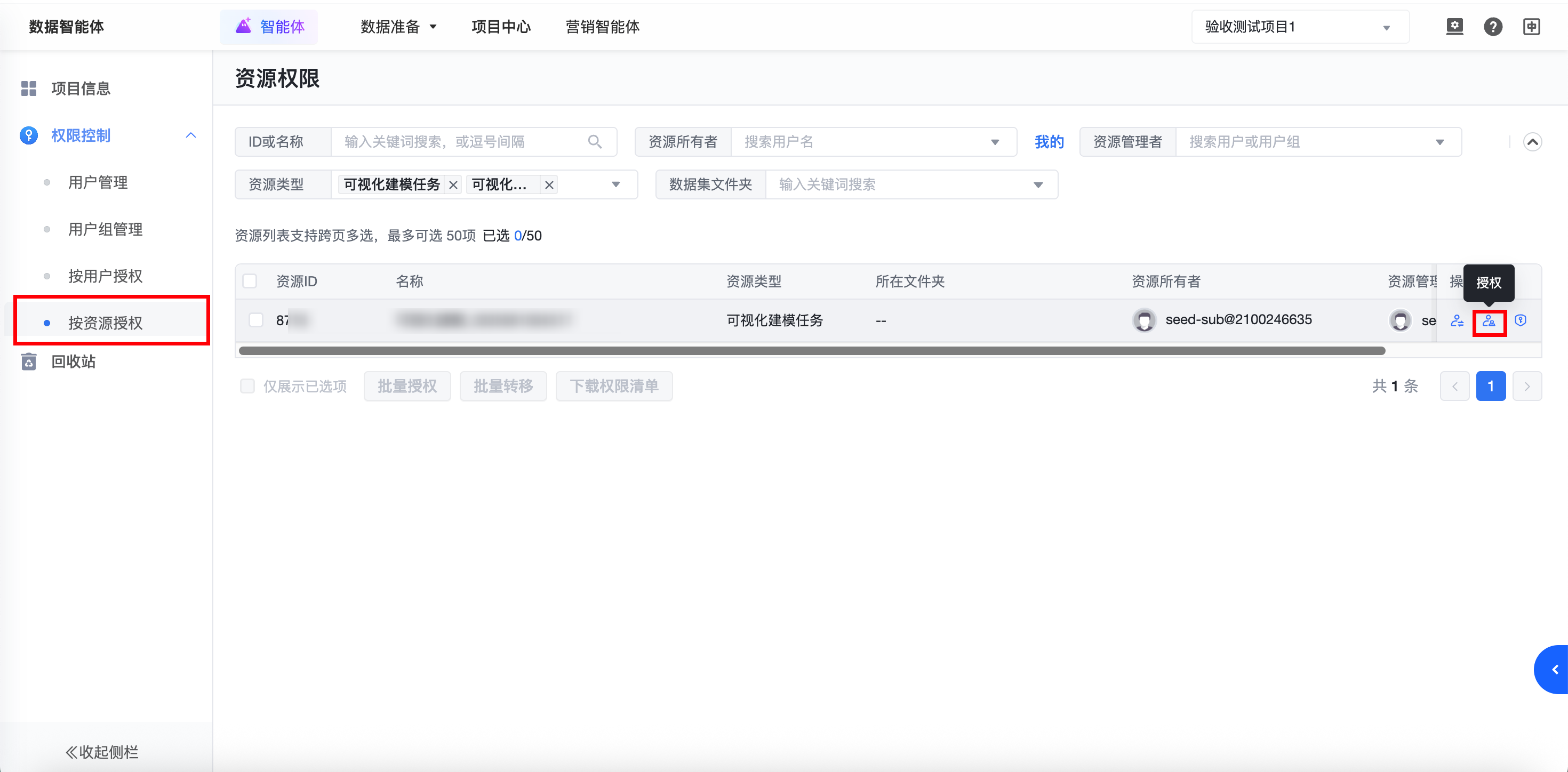1568x772 pixels.
Task: Open the 验收测试项目1 project dropdown
Action: click(1300, 27)
